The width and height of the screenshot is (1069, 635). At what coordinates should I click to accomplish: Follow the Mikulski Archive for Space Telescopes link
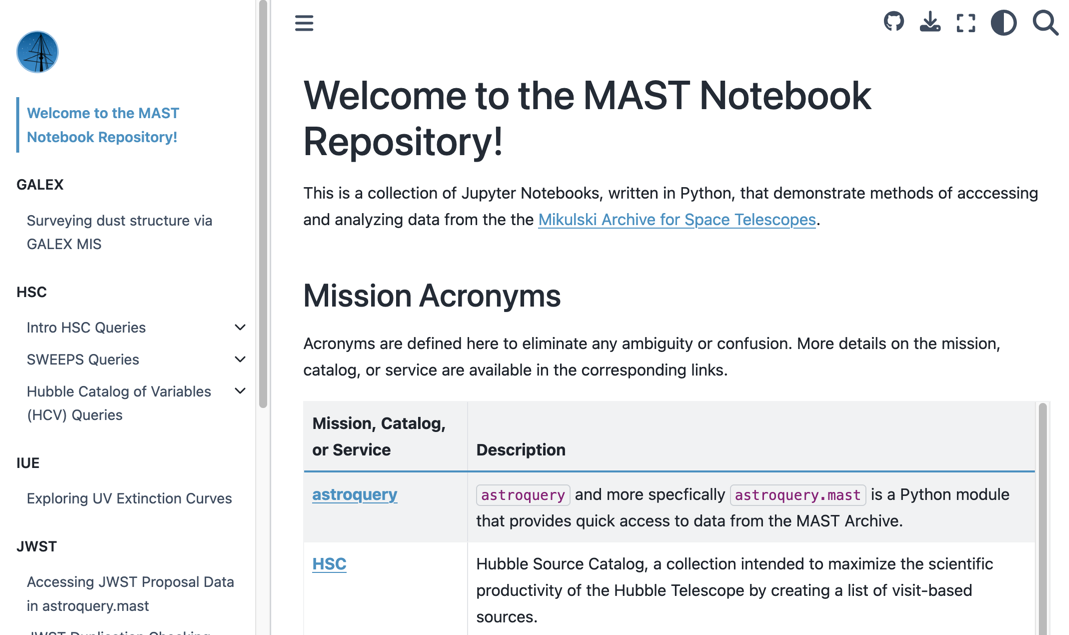(x=677, y=220)
